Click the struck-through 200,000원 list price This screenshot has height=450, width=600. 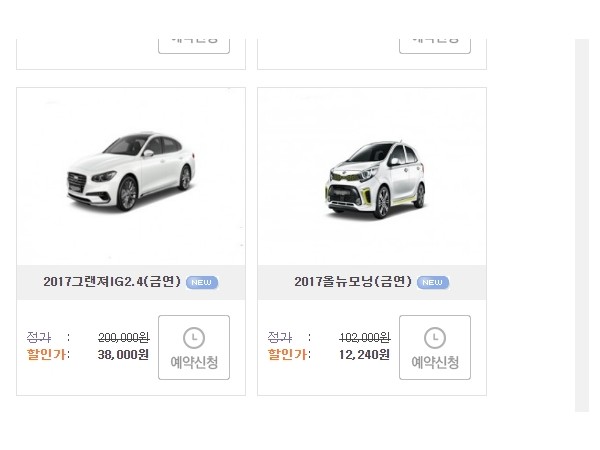[x=124, y=338]
